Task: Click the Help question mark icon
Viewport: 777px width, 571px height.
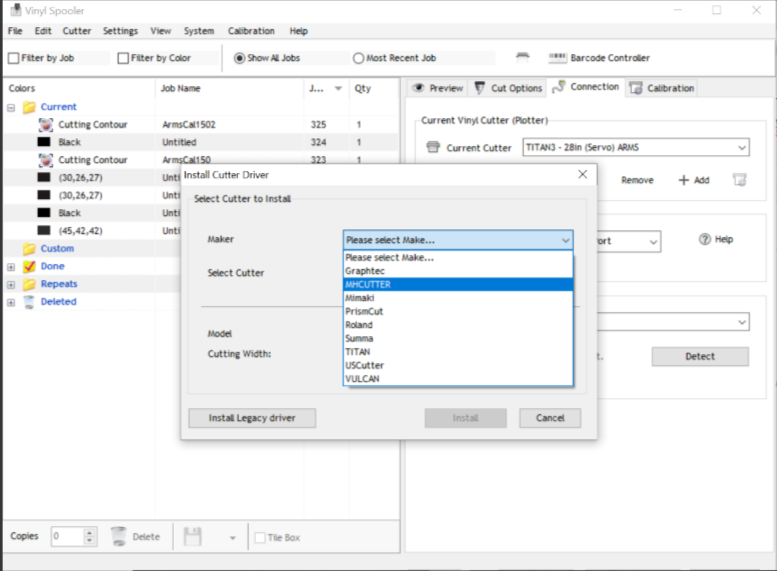Action: [705, 239]
